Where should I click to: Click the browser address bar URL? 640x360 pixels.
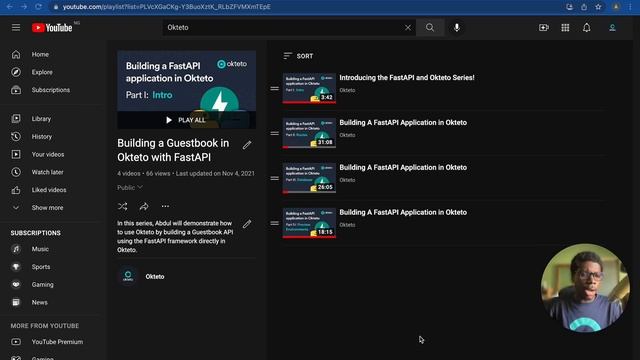(x=167, y=7)
